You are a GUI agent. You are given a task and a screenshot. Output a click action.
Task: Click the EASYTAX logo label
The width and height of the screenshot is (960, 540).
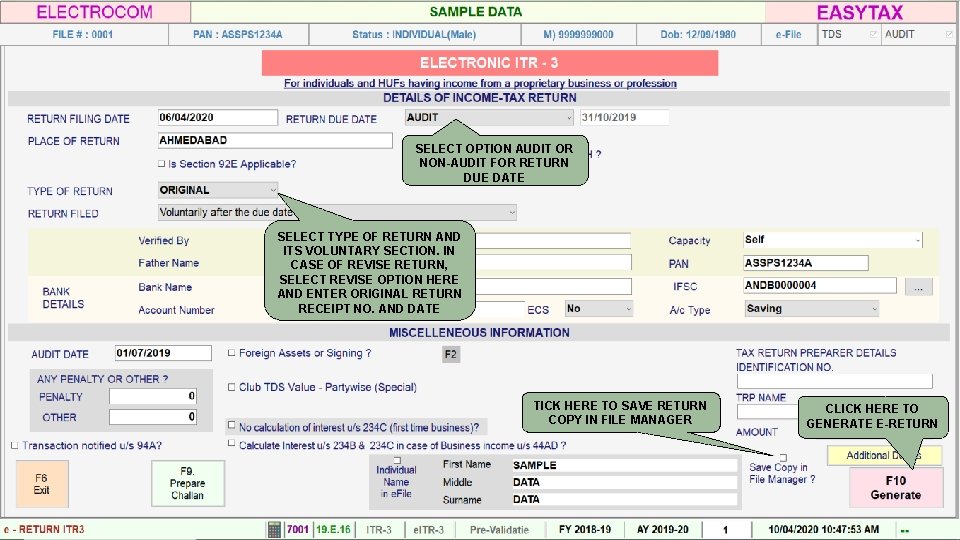(860, 12)
